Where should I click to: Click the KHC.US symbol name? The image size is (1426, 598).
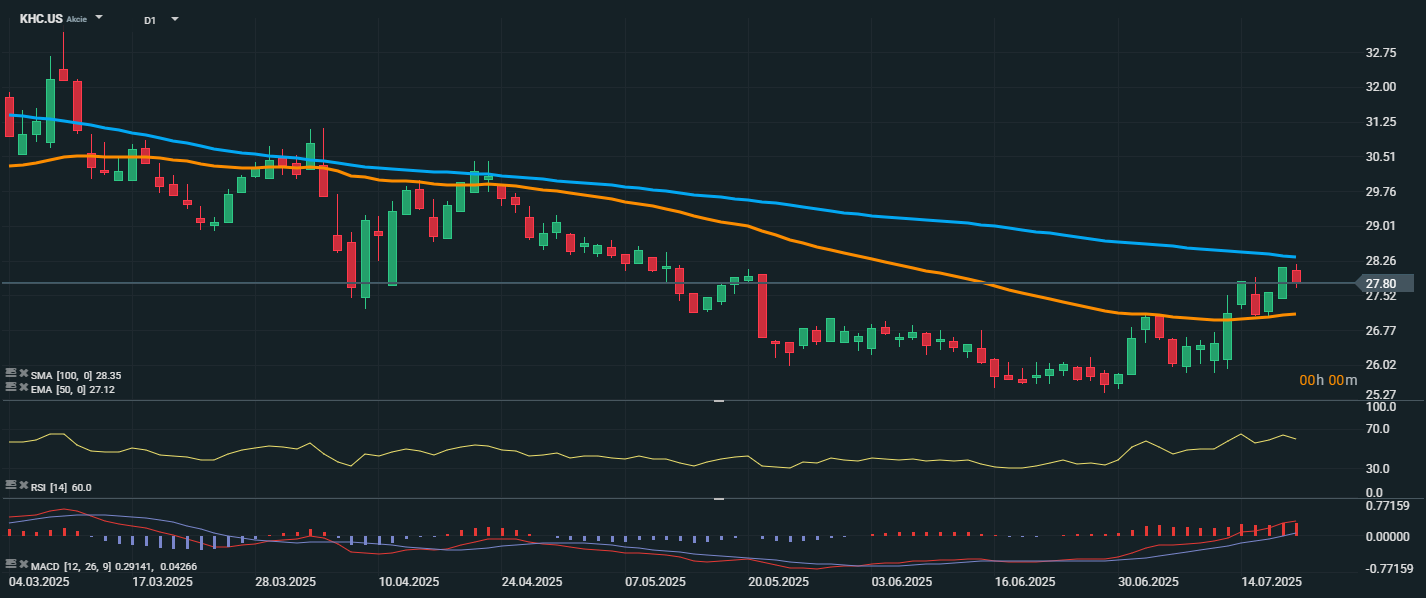pos(41,19)
